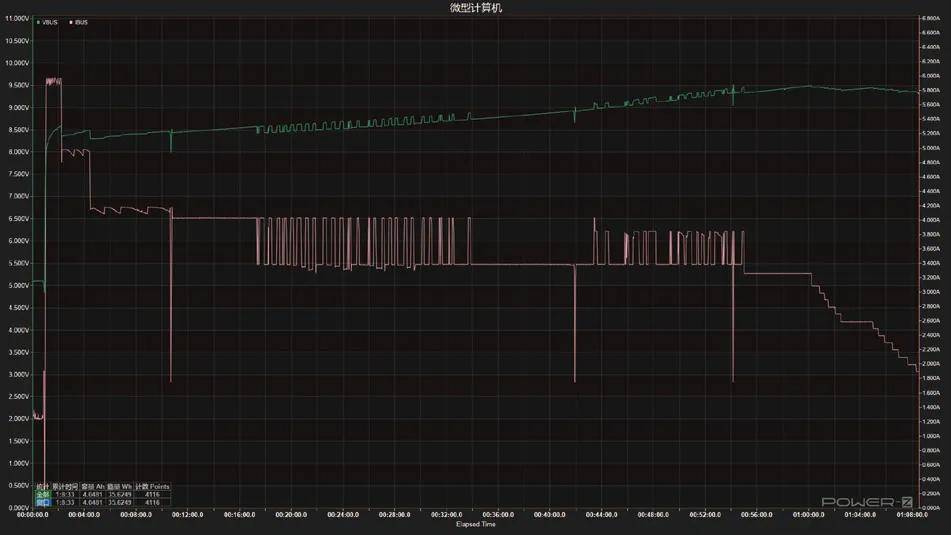
Task: Click the 00:12:00.0 tick on the time axis
Action: [x=187, y=514]
